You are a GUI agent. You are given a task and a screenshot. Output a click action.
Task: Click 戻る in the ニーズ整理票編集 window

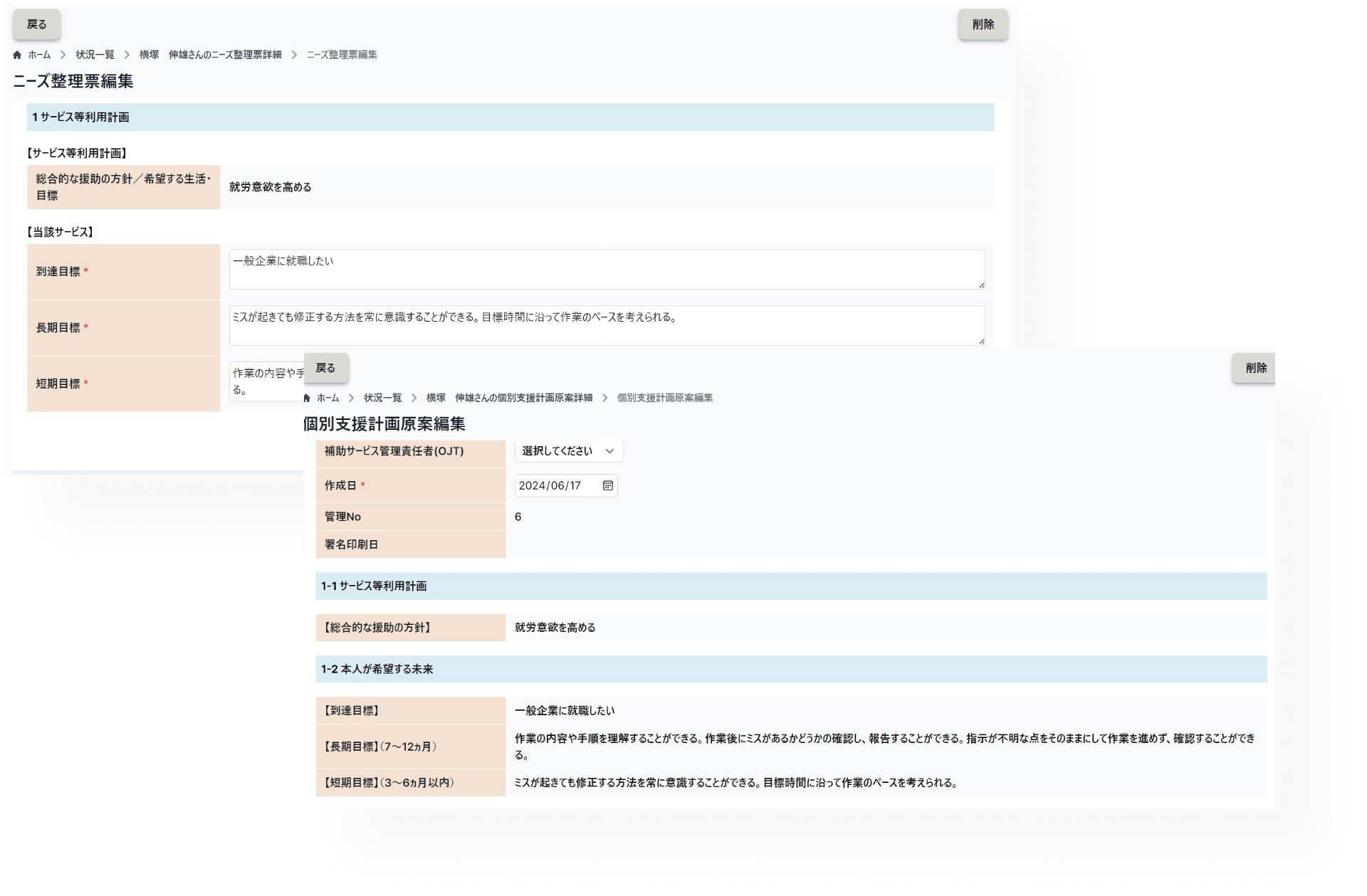tap(36, 24)
